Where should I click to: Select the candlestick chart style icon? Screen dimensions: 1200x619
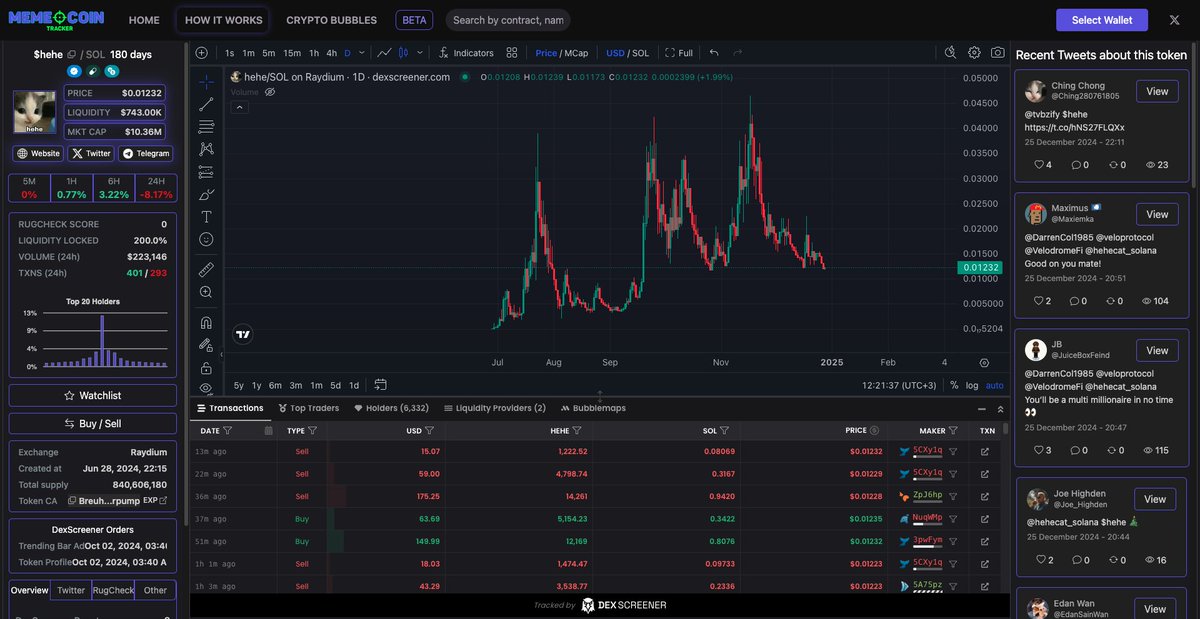click(404, 53)
